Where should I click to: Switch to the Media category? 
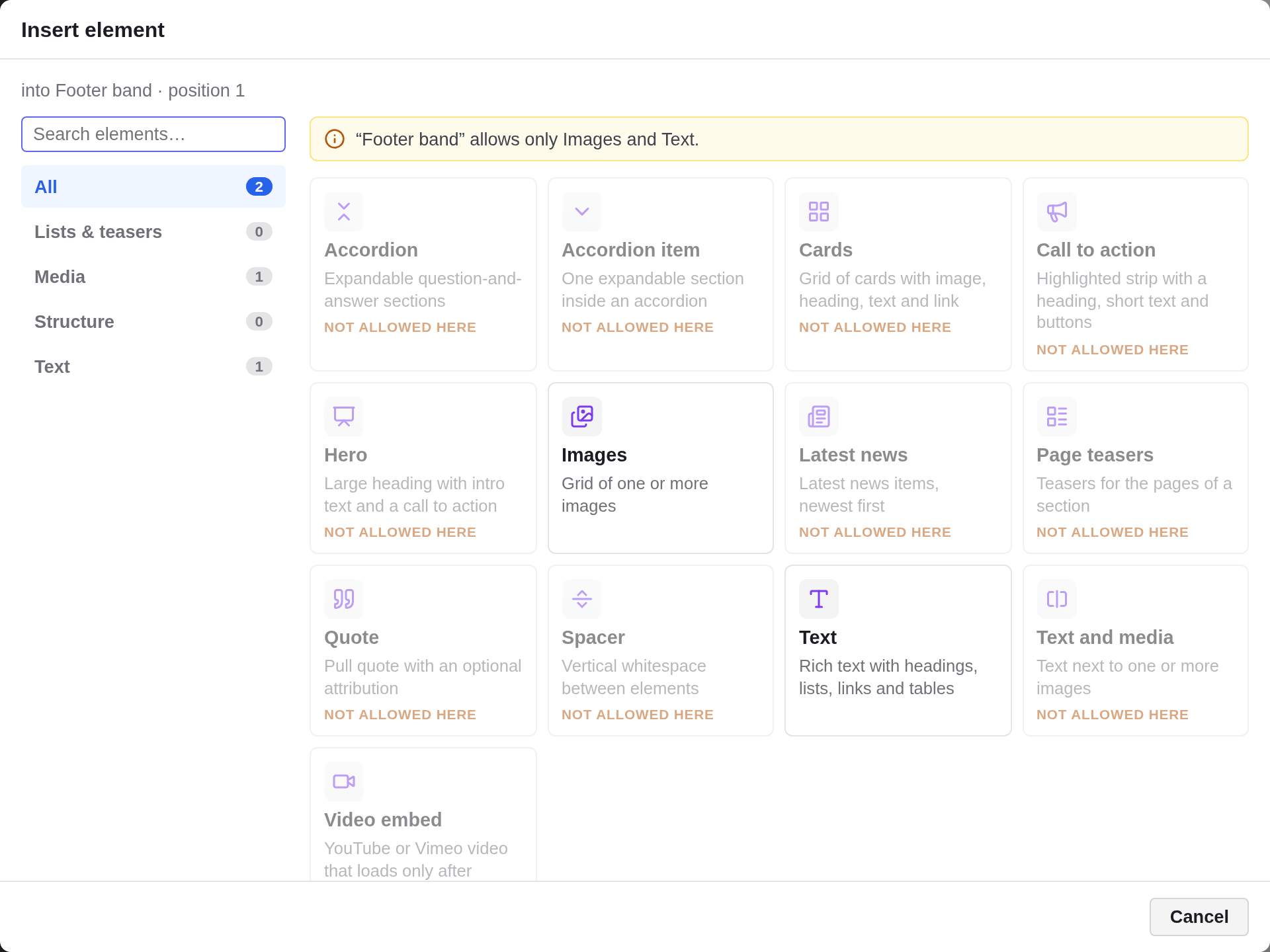point(153,276)
